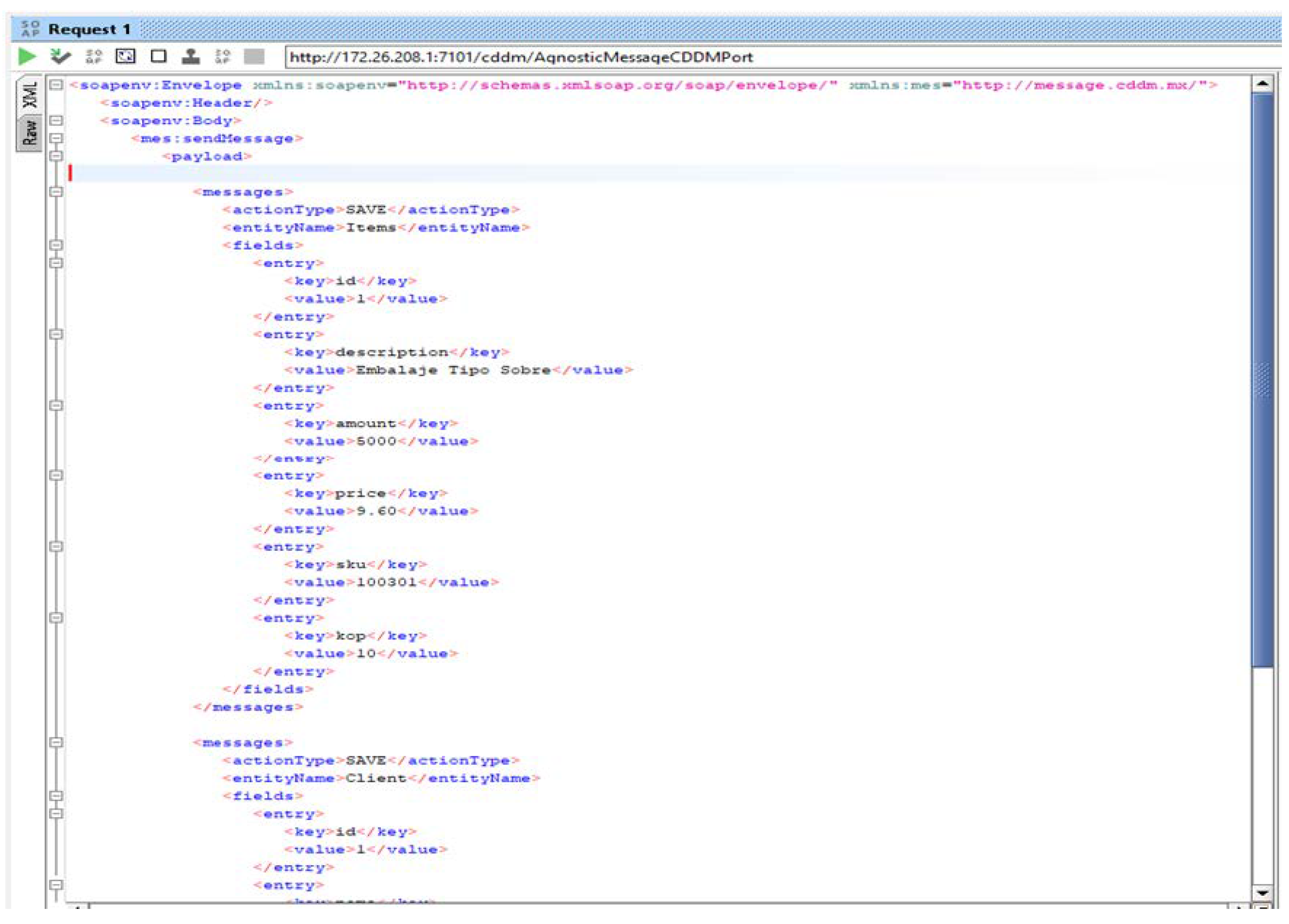Viewport: 1289px width, 924px height.
Task: Select the XML tab to view XML content
Action: click(x=19, y=94)
